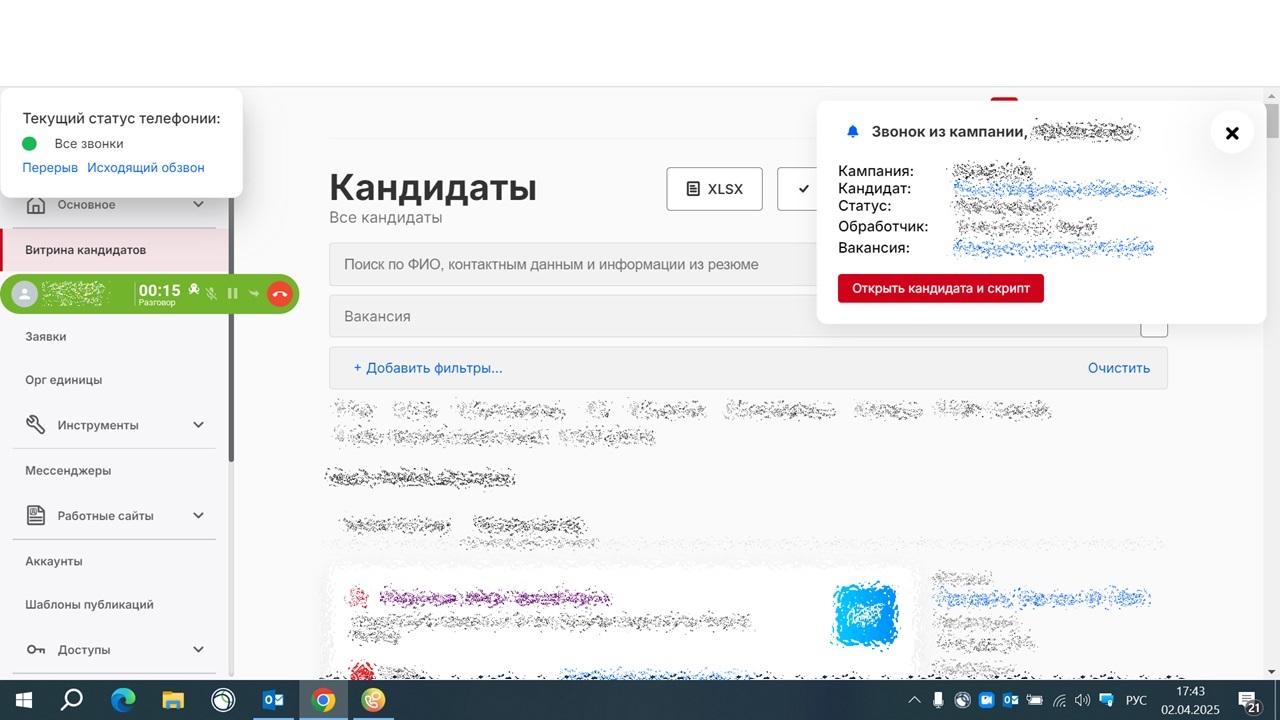Viewport: 1280px width, 720px height.
Task: Open 'Мессенджеры' in the sidebar
Action: [x=68, y=471]
